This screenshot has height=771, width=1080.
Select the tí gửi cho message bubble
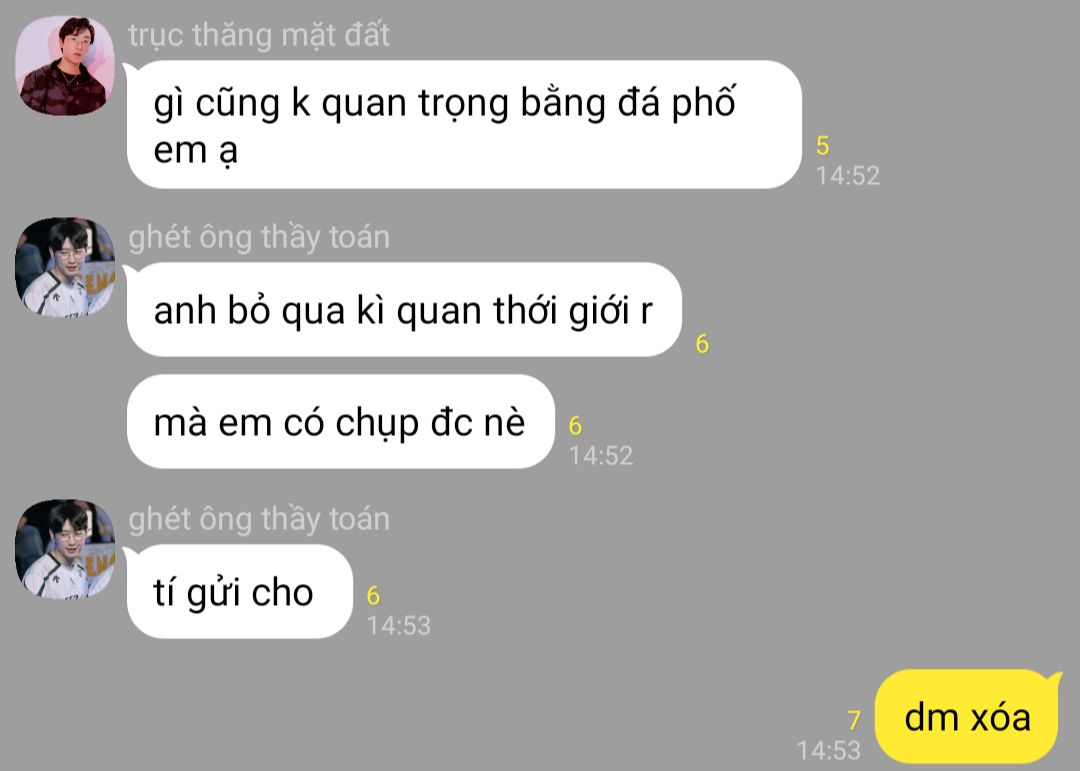[240, 591]
